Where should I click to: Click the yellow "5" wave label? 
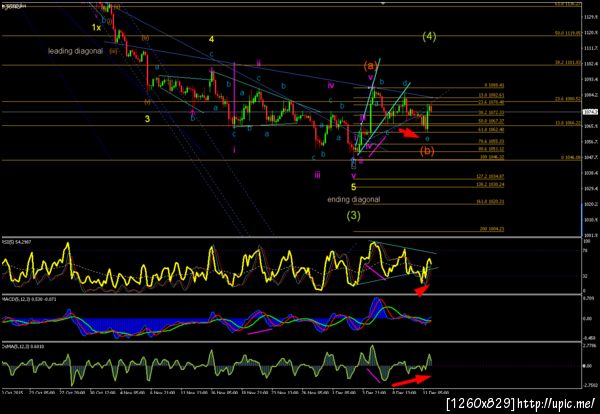coord(354,187)
